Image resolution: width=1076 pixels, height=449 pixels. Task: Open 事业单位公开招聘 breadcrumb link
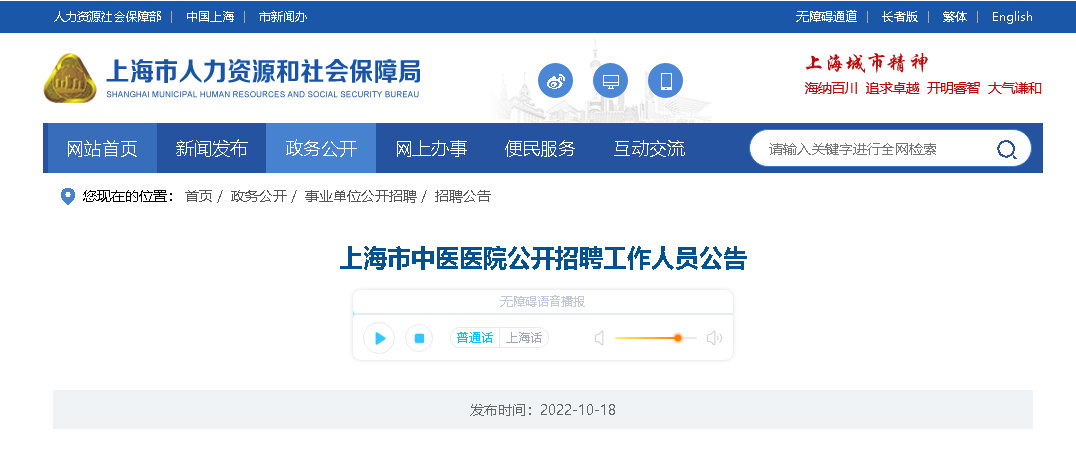point(360,196)
